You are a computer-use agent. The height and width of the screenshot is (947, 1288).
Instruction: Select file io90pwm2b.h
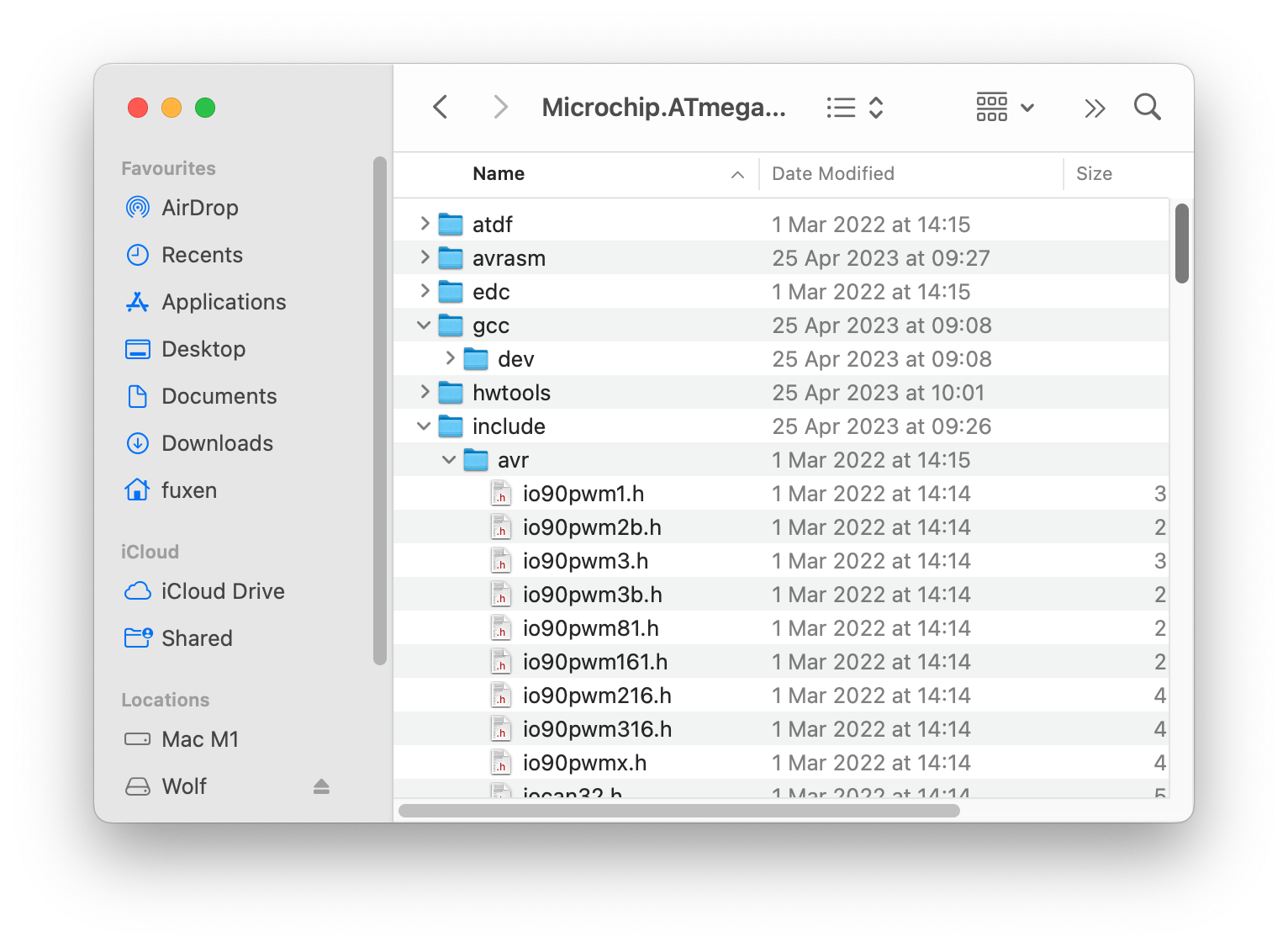click(x=781, y=527)
